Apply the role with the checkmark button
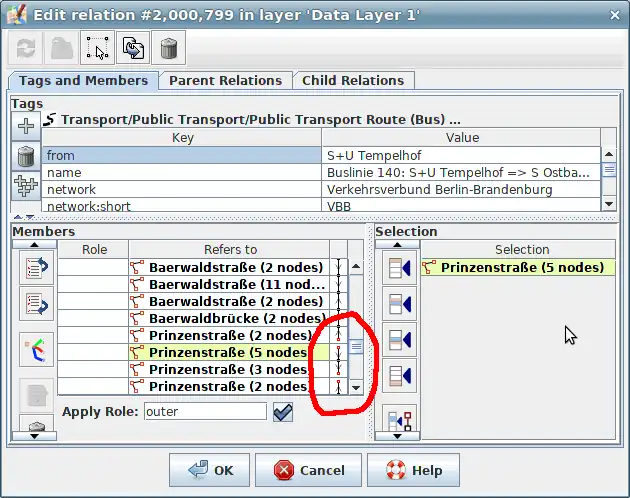630x498 pixels. tap(283, 412)
